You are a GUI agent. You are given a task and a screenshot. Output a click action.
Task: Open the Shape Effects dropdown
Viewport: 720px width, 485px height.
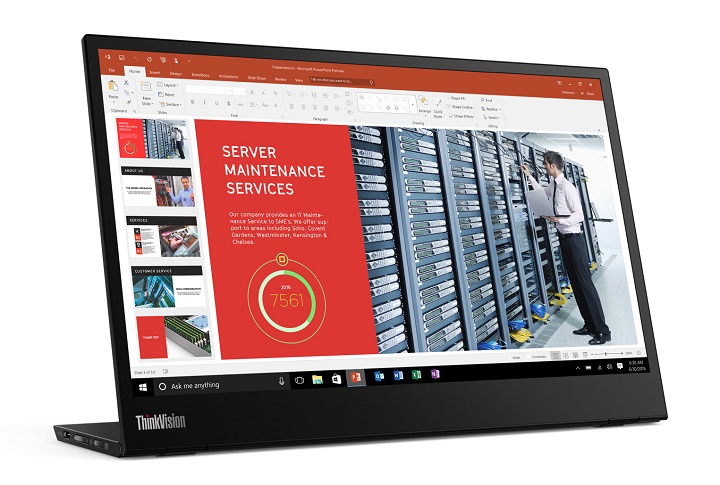[461, 116]
